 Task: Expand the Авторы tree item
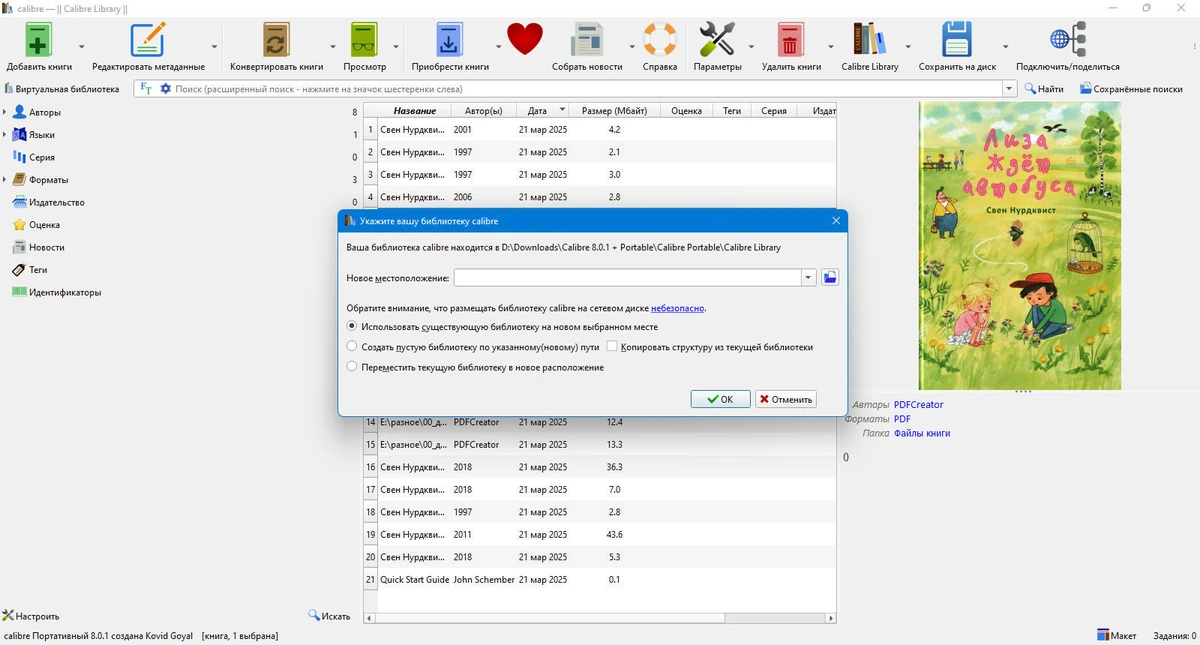point(5,112)
